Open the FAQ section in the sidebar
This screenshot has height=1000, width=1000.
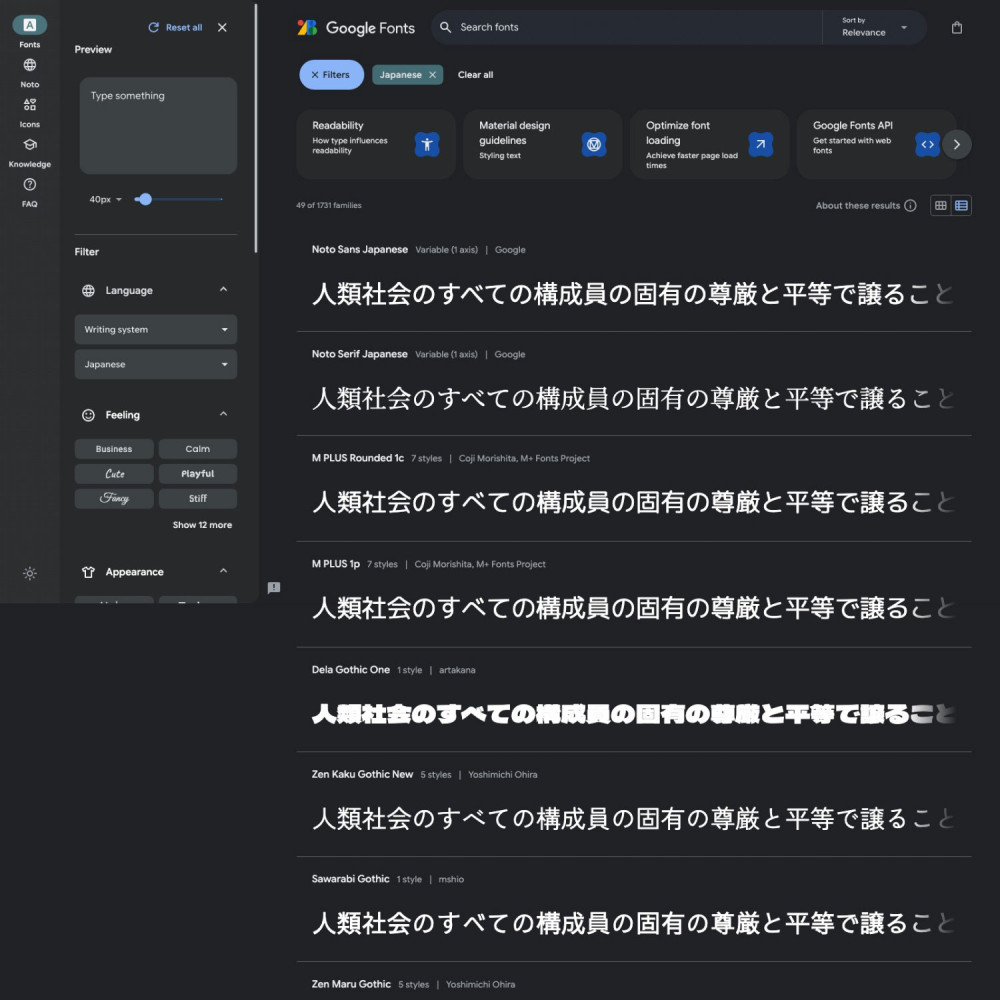(x=30, y=190)
